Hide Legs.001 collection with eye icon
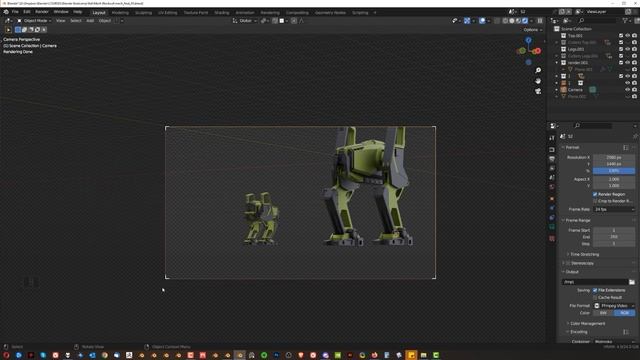640x360 pixels. point(628,49)
